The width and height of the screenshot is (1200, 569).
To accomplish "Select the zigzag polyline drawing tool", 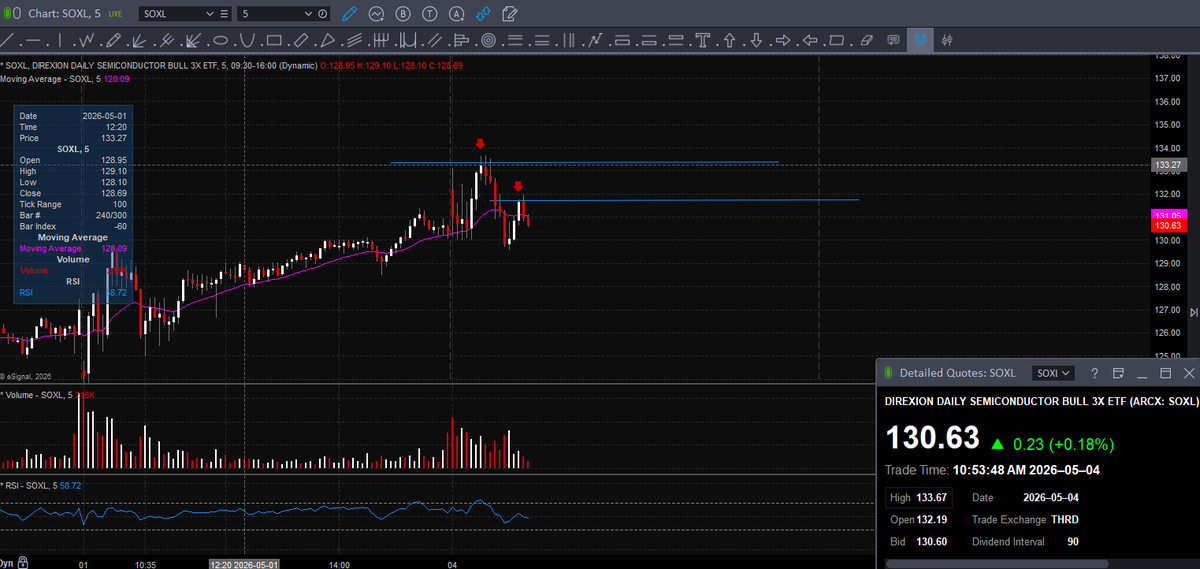I will pos(87,41).
